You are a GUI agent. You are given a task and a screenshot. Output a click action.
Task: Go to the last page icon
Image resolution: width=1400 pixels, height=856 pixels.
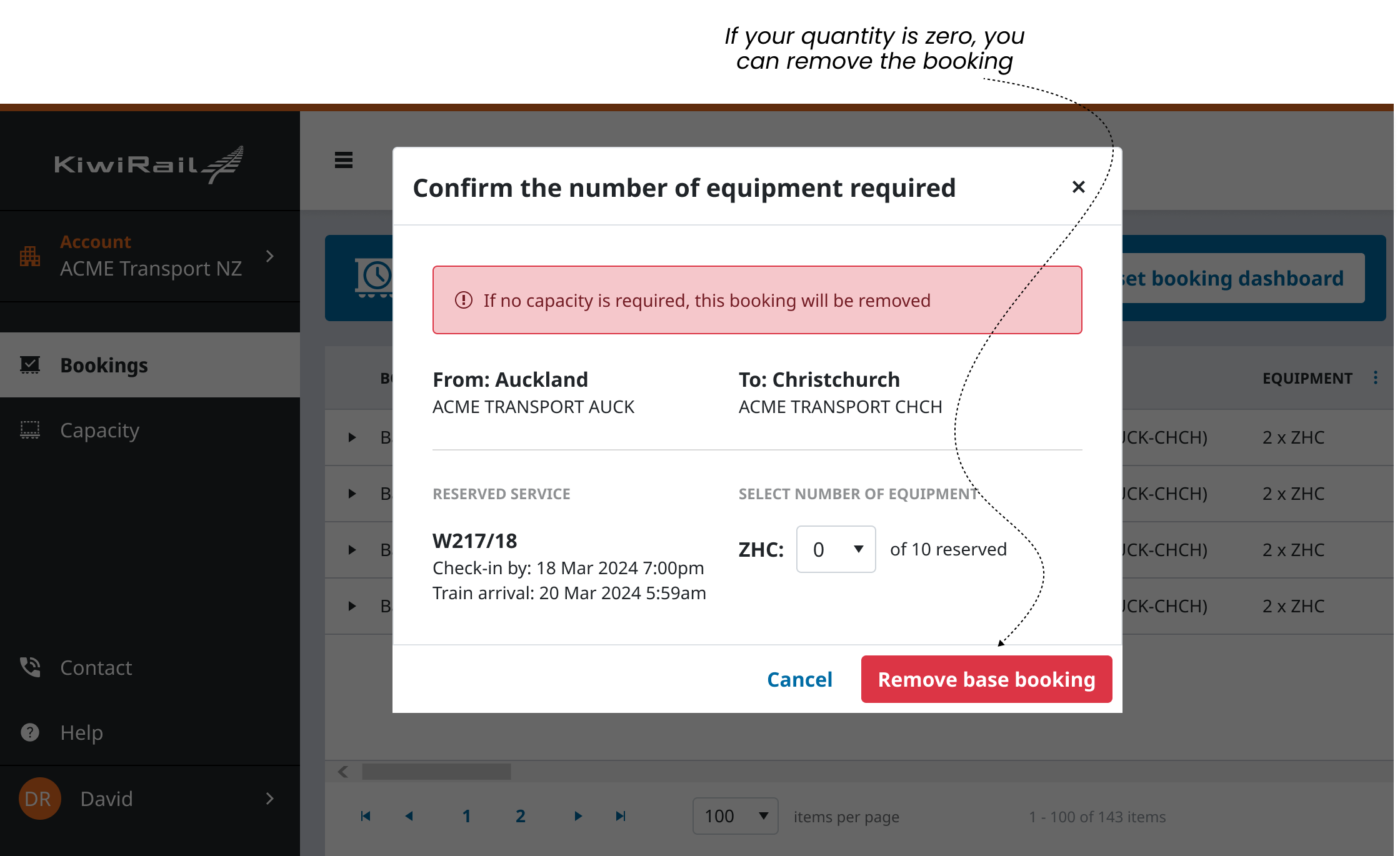(x=620, y=816)
